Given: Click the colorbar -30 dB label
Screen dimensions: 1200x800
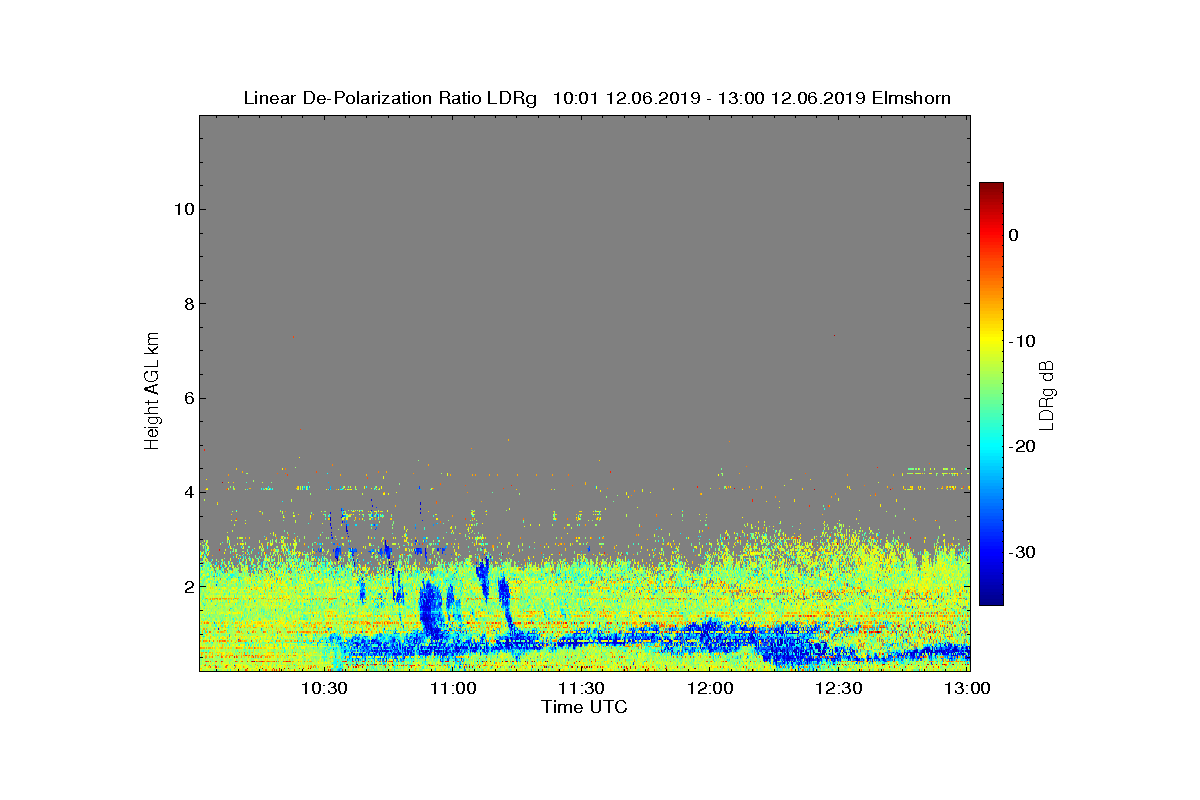Looking at the screenshot, I should click(1022, 552).
